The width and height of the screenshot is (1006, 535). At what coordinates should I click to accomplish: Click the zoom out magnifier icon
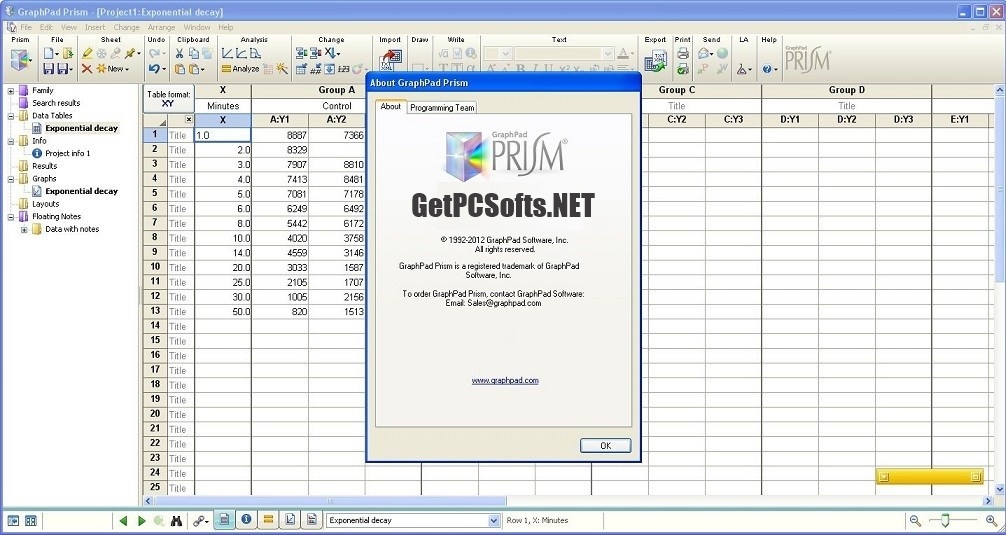916,520
